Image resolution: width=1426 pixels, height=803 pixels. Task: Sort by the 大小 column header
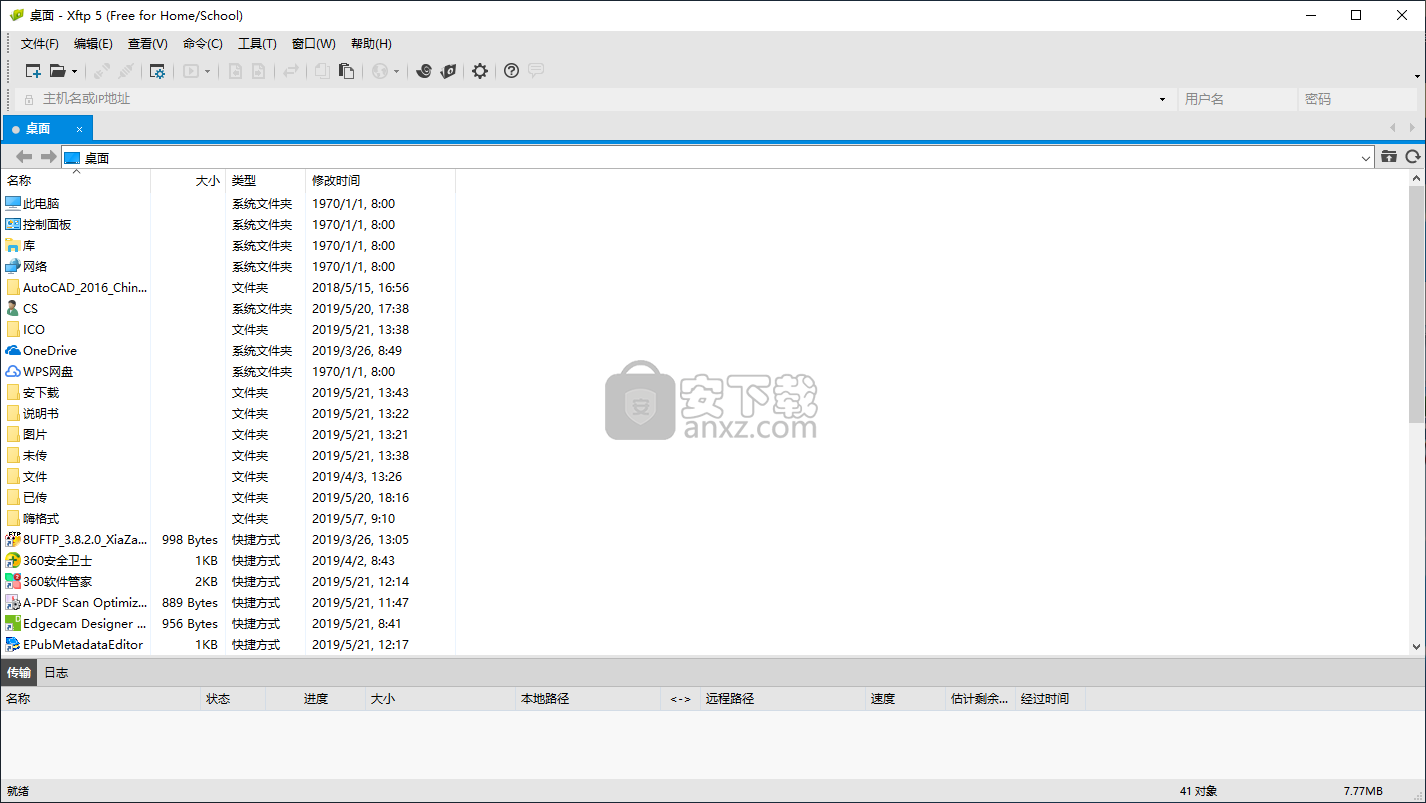(188, 181)
